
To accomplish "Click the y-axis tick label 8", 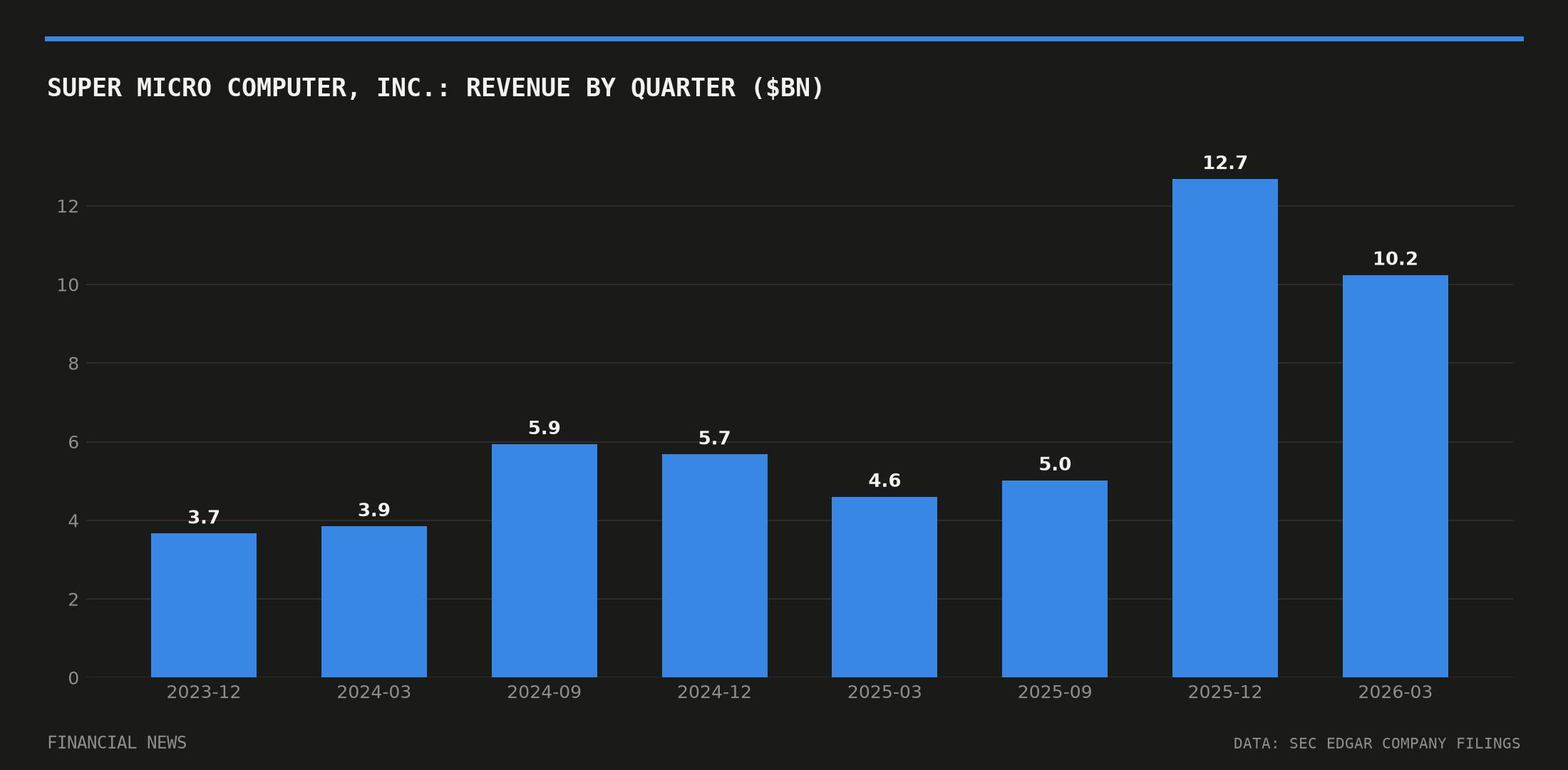I will (73, 364).
